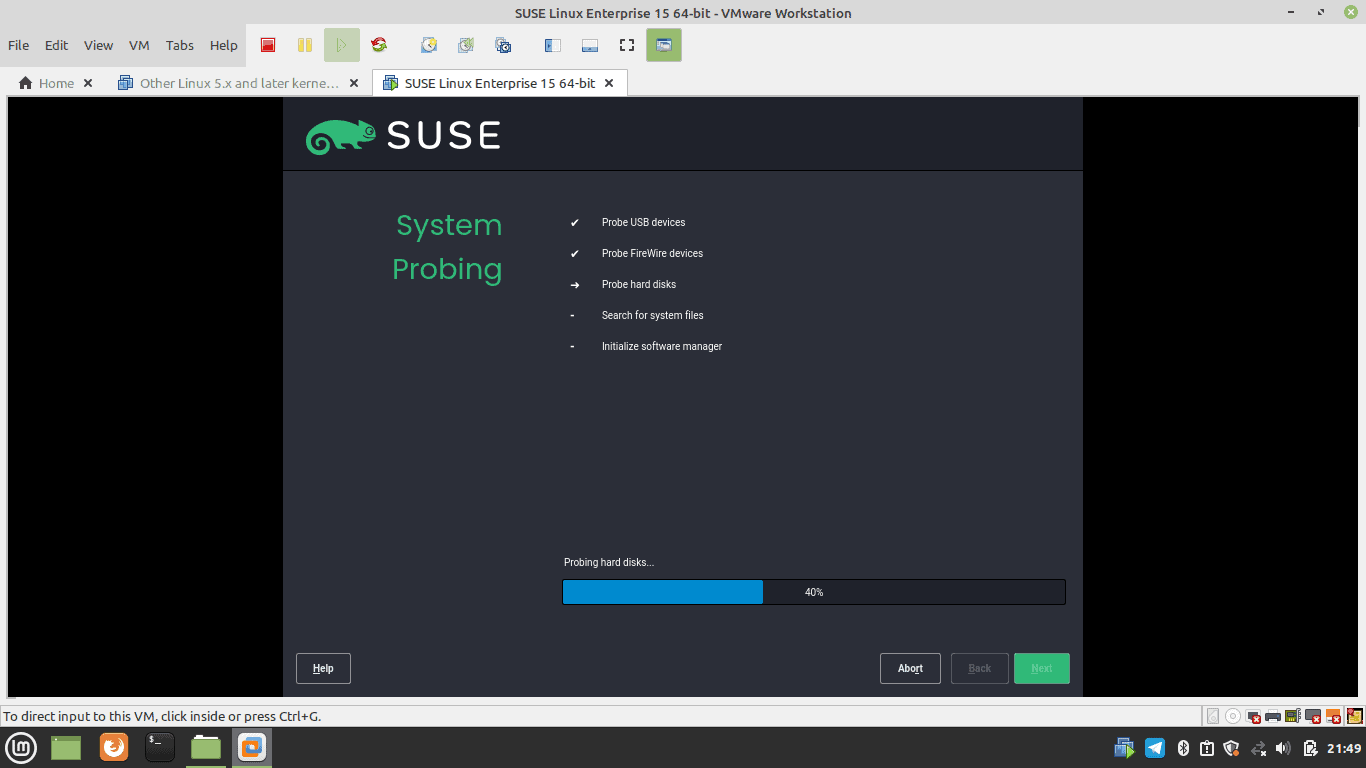Click the CD/DVD drive status icon

(x=1233, y=716)
